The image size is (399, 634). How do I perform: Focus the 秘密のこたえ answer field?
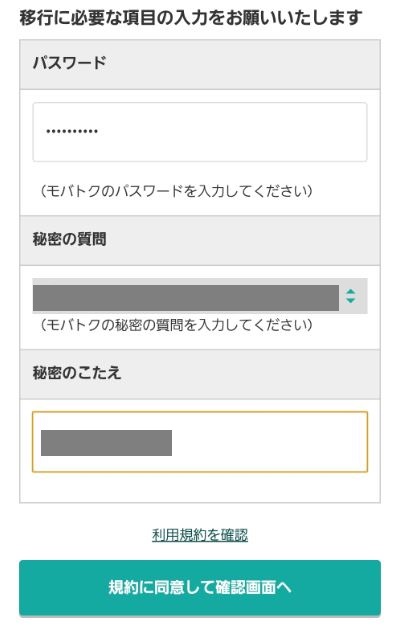pyautogui.click(x=200, y=442)
